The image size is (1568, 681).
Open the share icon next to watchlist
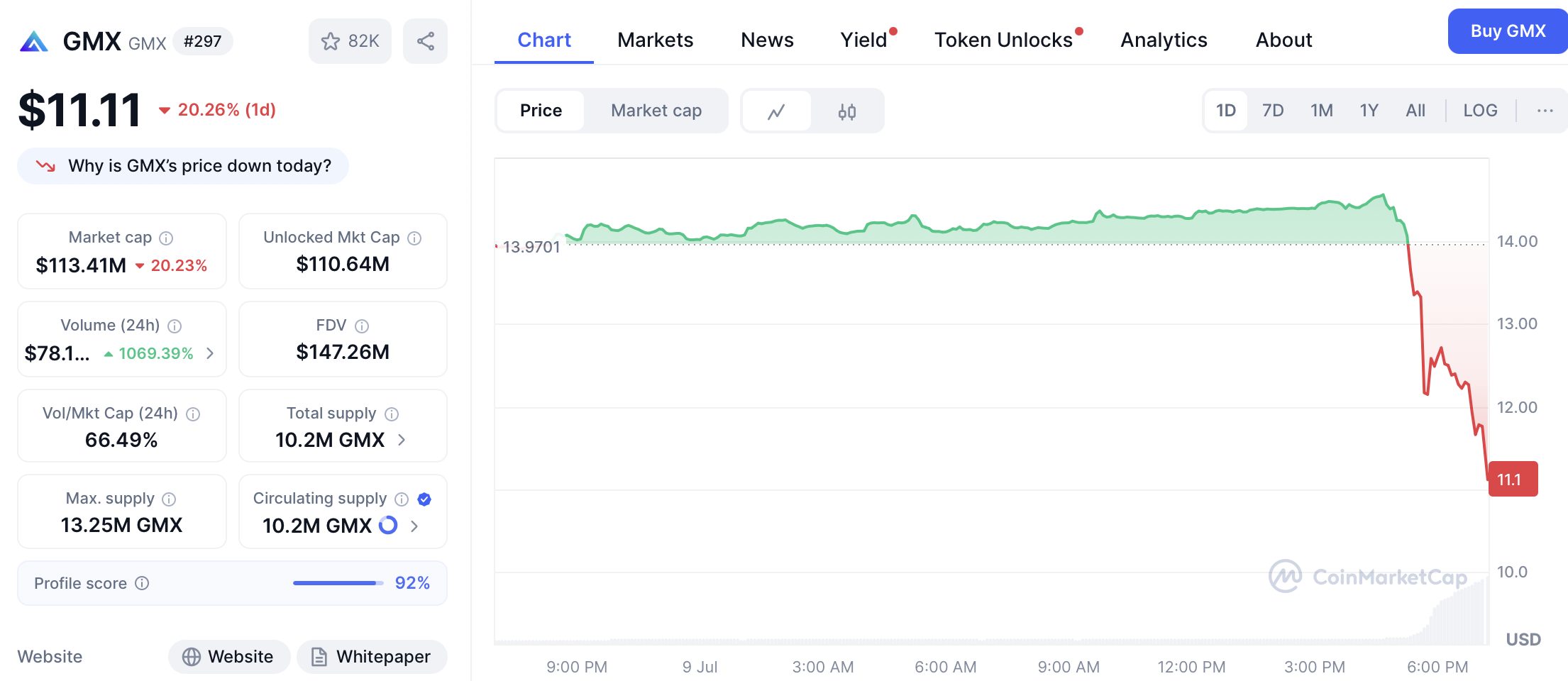point(425,41)
